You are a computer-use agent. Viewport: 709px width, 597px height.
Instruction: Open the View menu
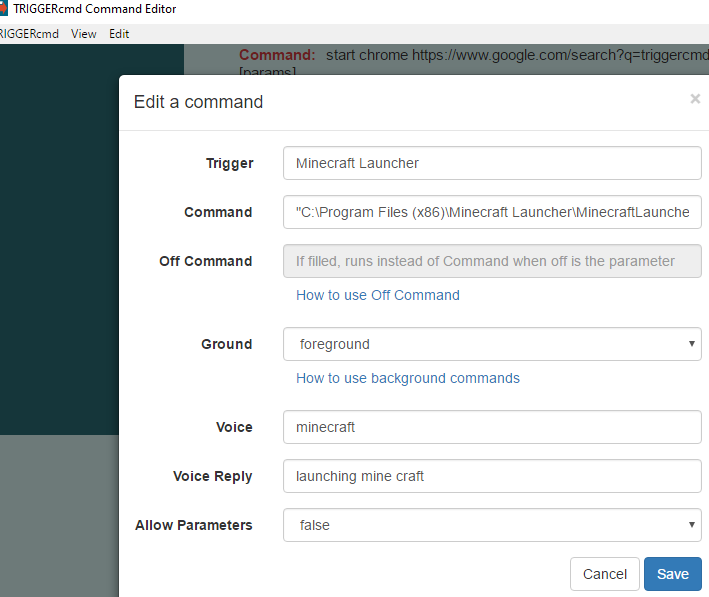pos(84,34)
